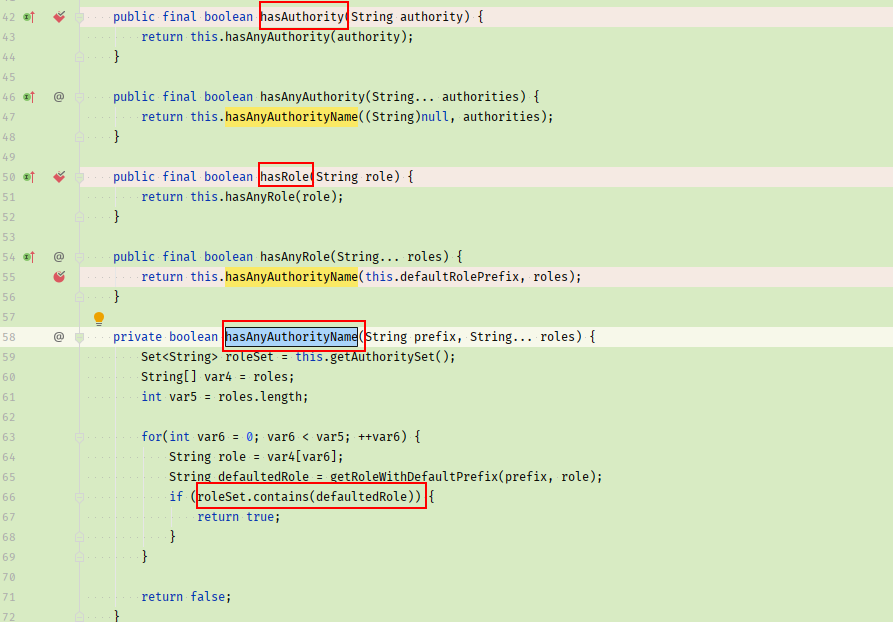893x622 pixels.
Task: Click the implements-method gutter icon on line 42
Action: [29, 17]
